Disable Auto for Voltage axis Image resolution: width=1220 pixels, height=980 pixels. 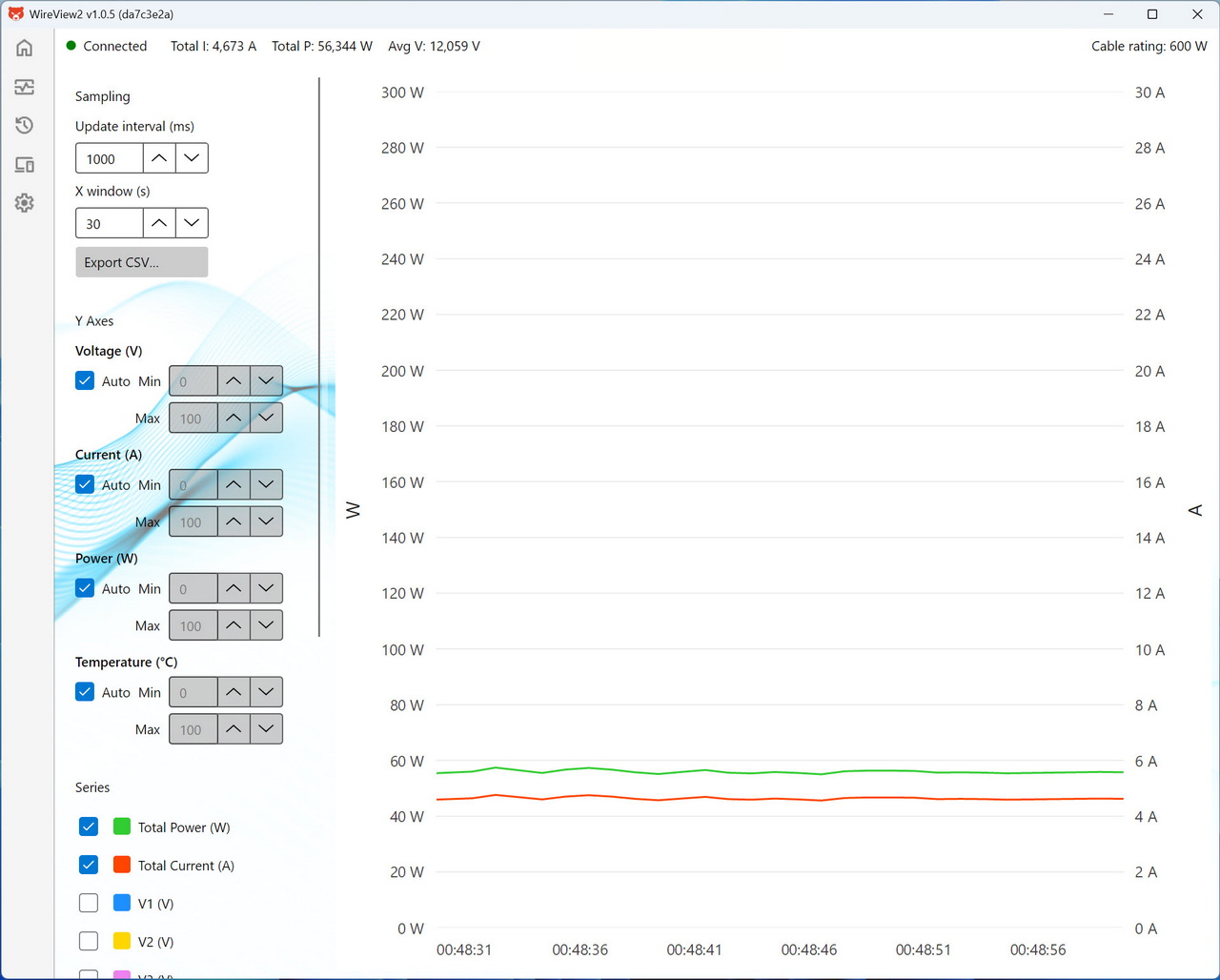(x=85, y=380)
